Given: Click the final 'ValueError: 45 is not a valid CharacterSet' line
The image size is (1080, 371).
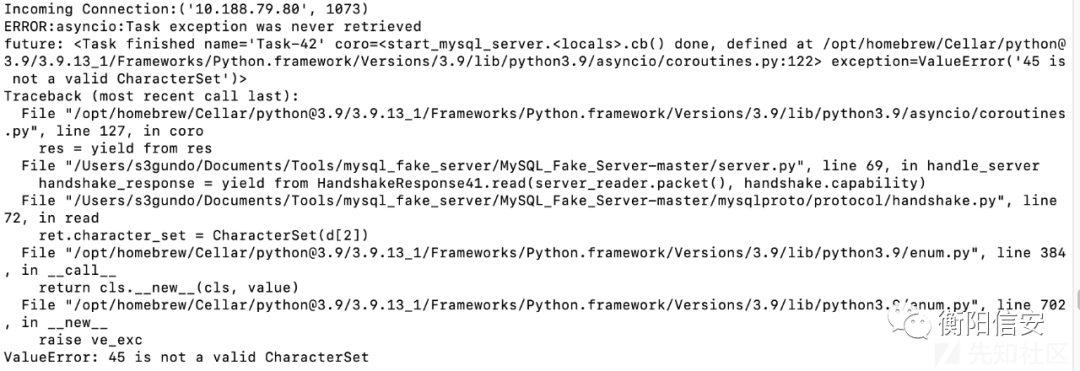Looking at the screenshot, I should click(x=186, y=357).
